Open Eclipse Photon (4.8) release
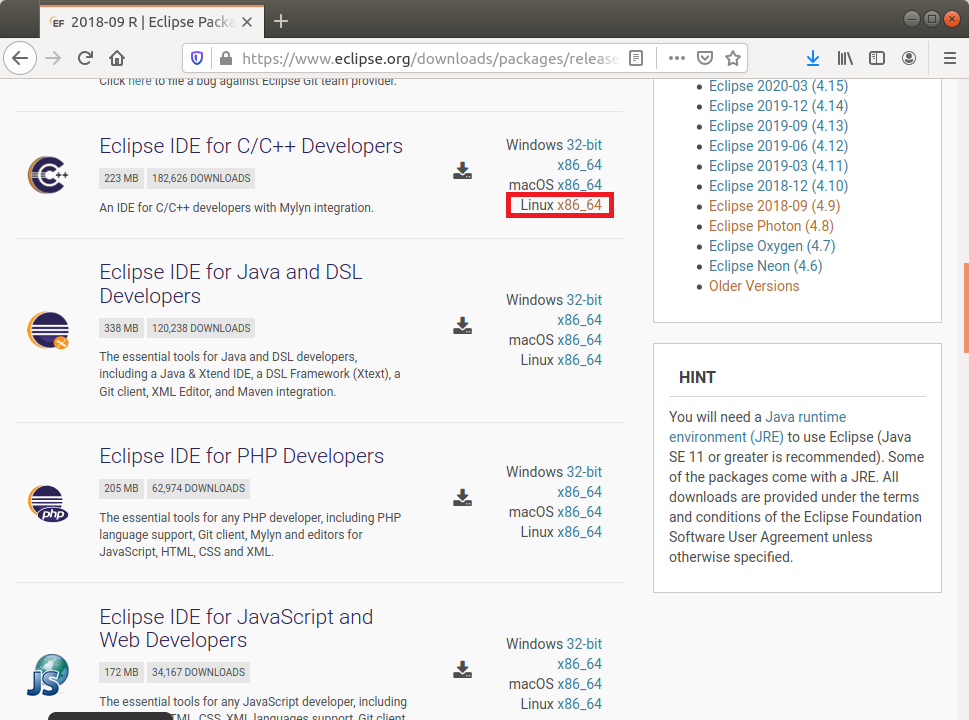Screen dimensions: 969x720 coord(771,226)
